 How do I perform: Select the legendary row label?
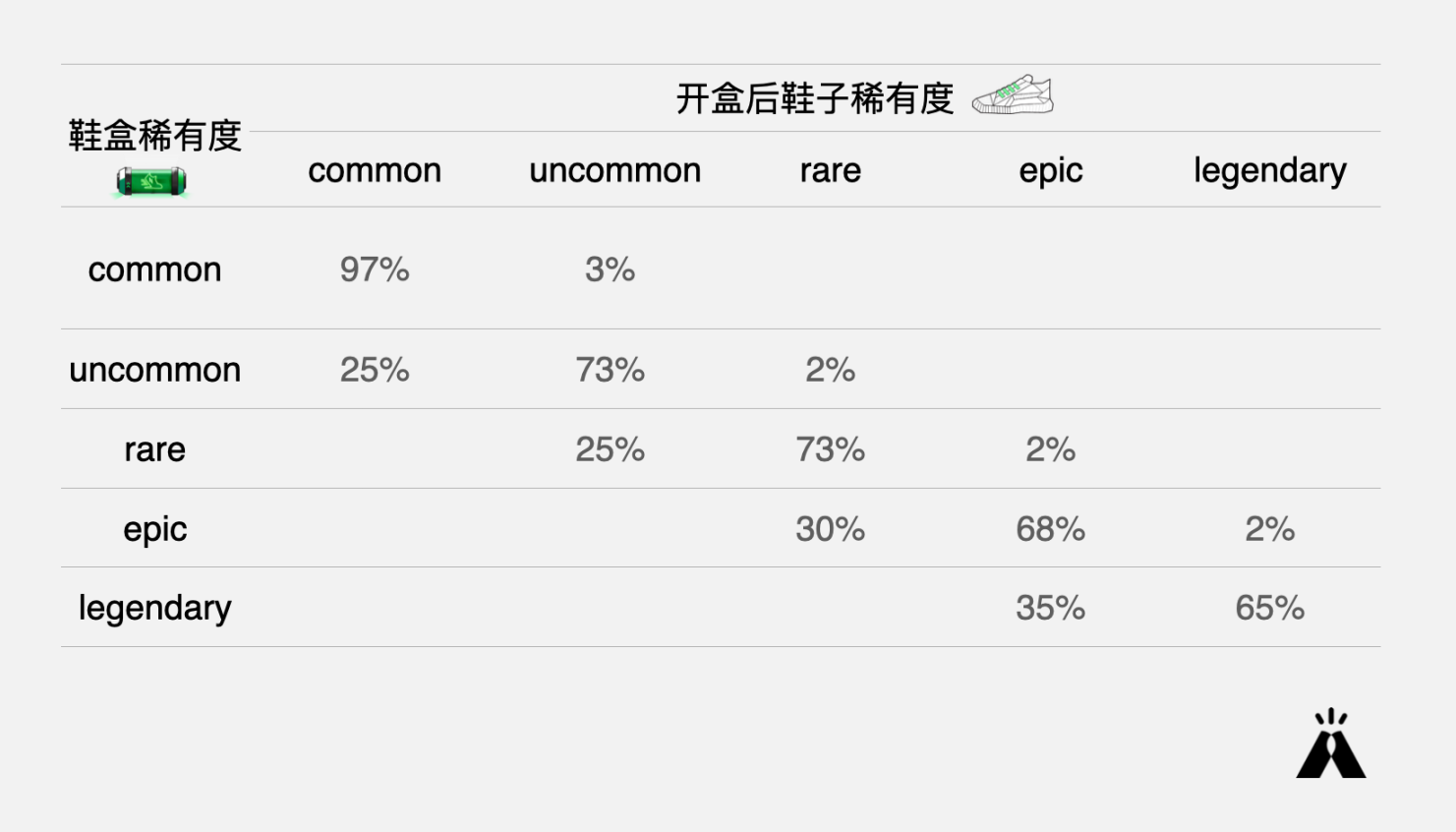point(154,608)
